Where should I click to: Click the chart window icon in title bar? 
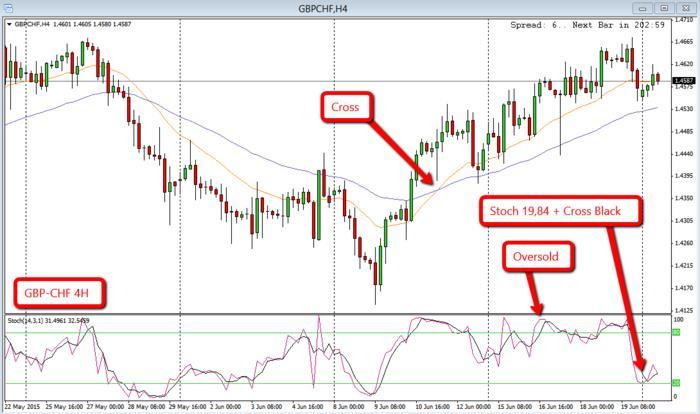click(x=8, y=8)
